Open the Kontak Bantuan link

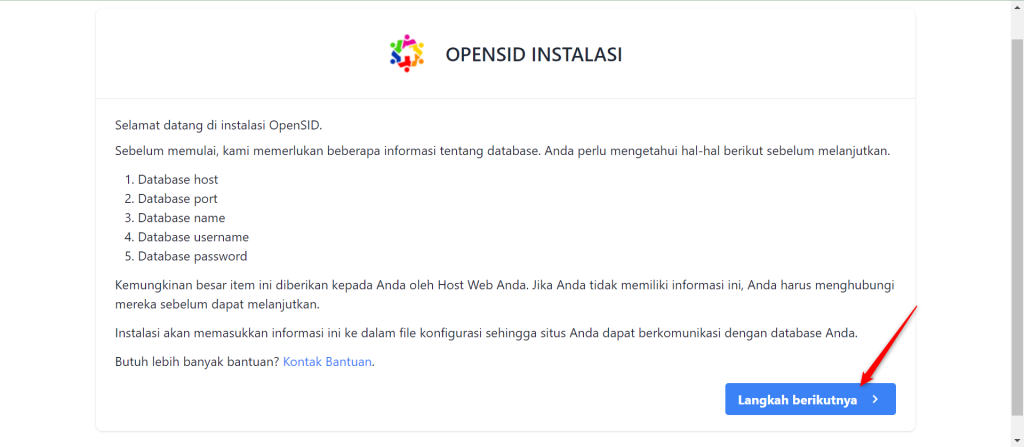[327, 362]
